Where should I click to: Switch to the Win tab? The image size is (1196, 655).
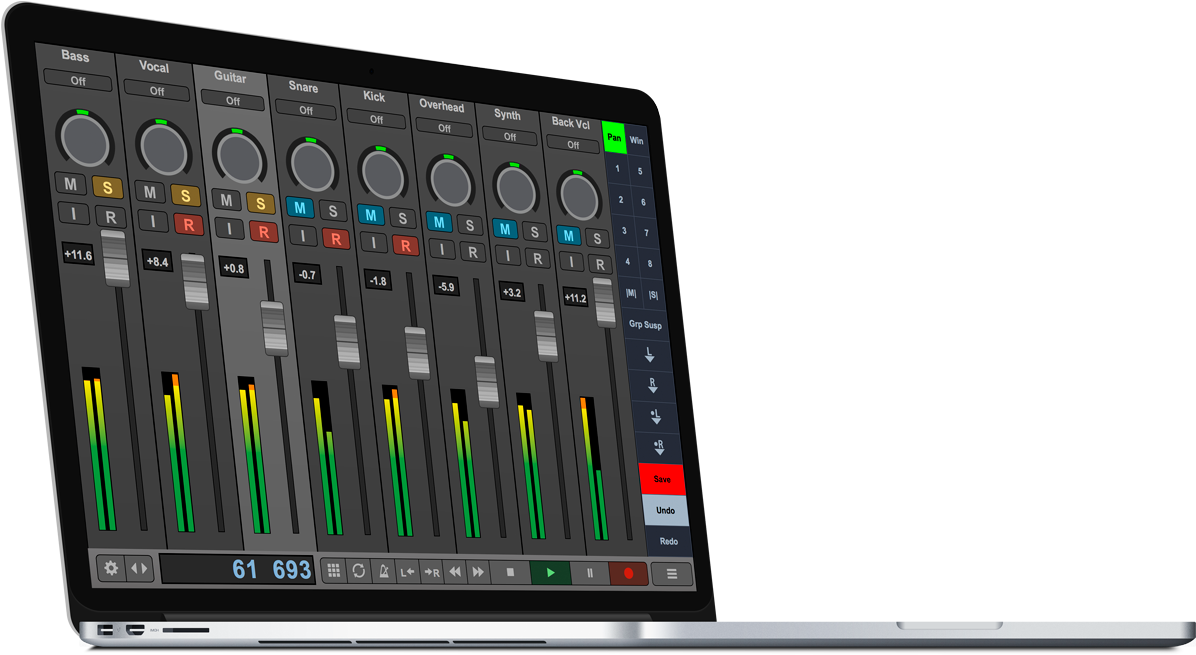[x=636, y=140]
